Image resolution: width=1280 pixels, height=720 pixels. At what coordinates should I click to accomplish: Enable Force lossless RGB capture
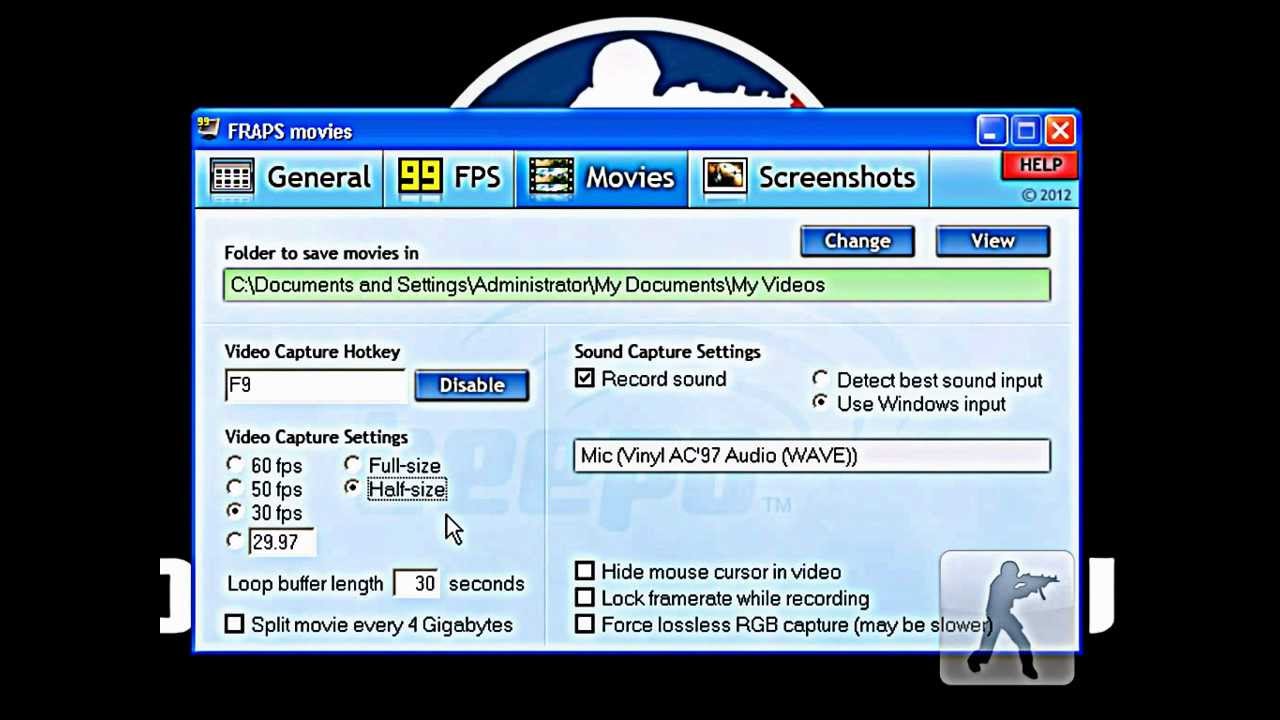click(x=585, y=625)
